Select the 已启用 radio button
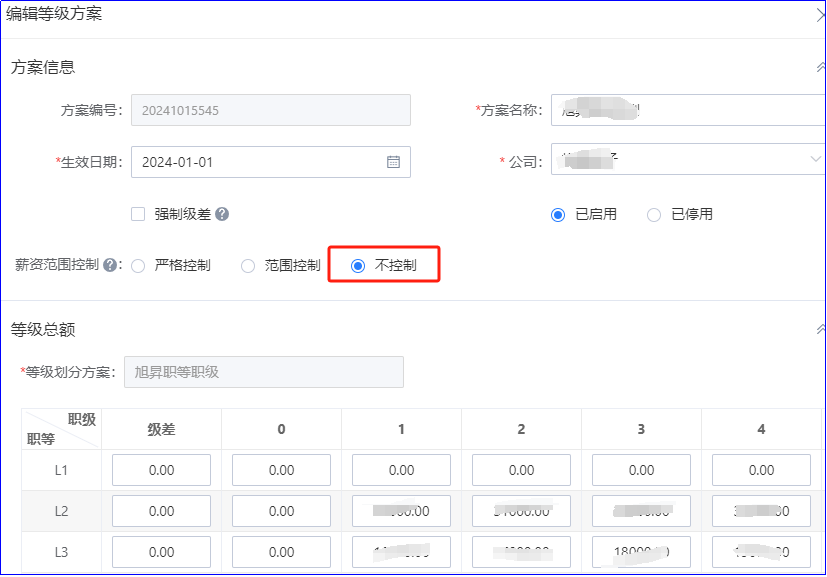This screenshot has width=827, height=577. [x=558, y=214]
